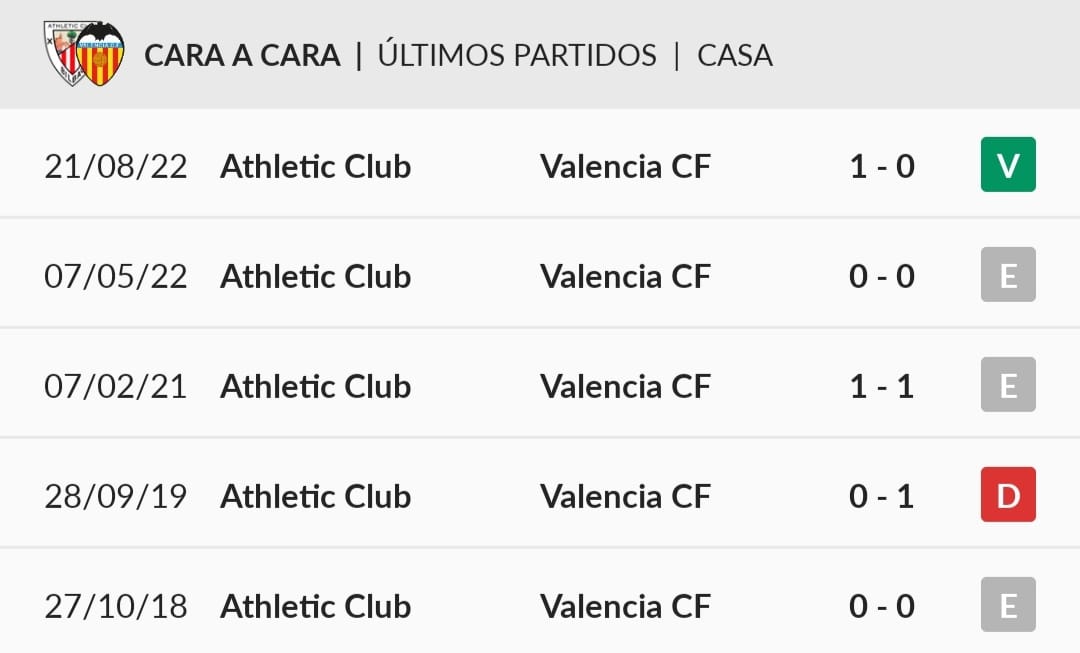Open Athletic Club in 28/09/19 match
1080x653 pixels.
pos(315,496)
